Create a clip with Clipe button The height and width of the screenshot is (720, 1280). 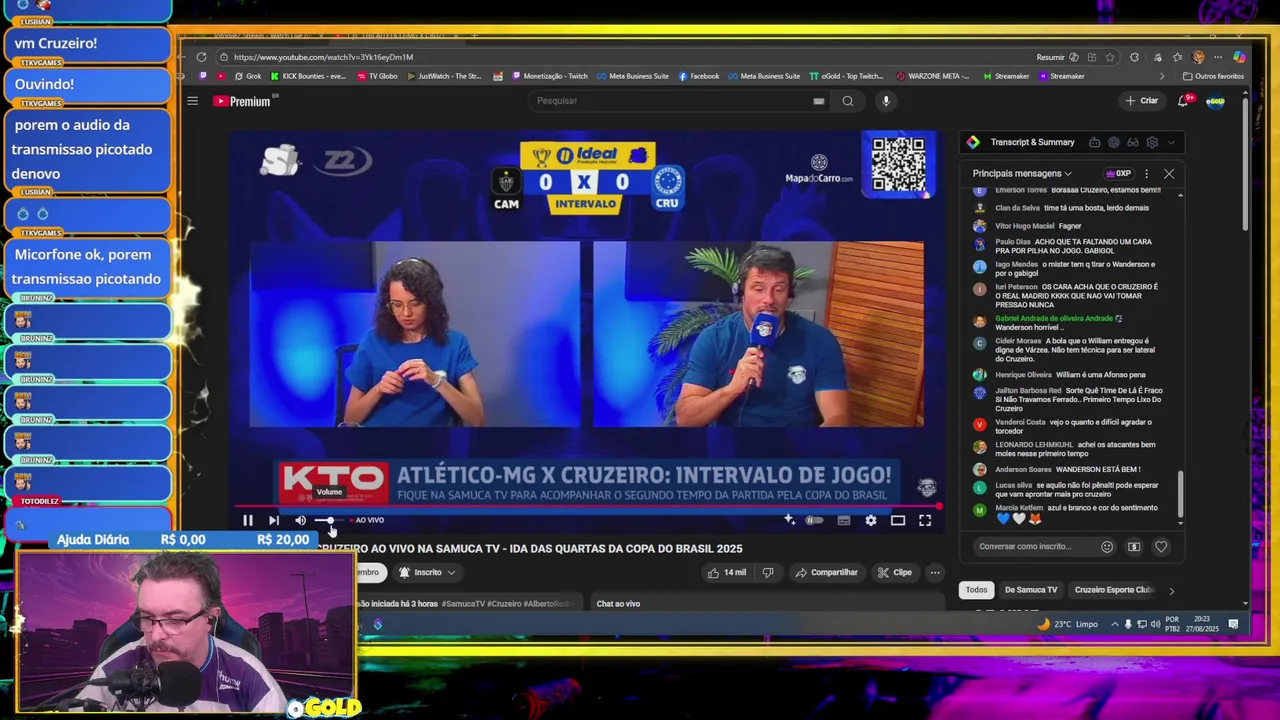pos(895,572)
